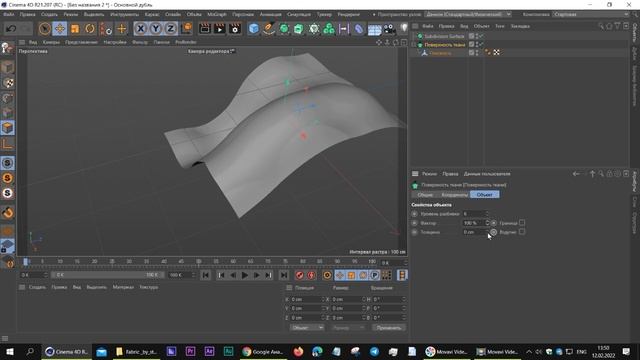Switch to the Basic tab in Attributes

click(425, 195)
